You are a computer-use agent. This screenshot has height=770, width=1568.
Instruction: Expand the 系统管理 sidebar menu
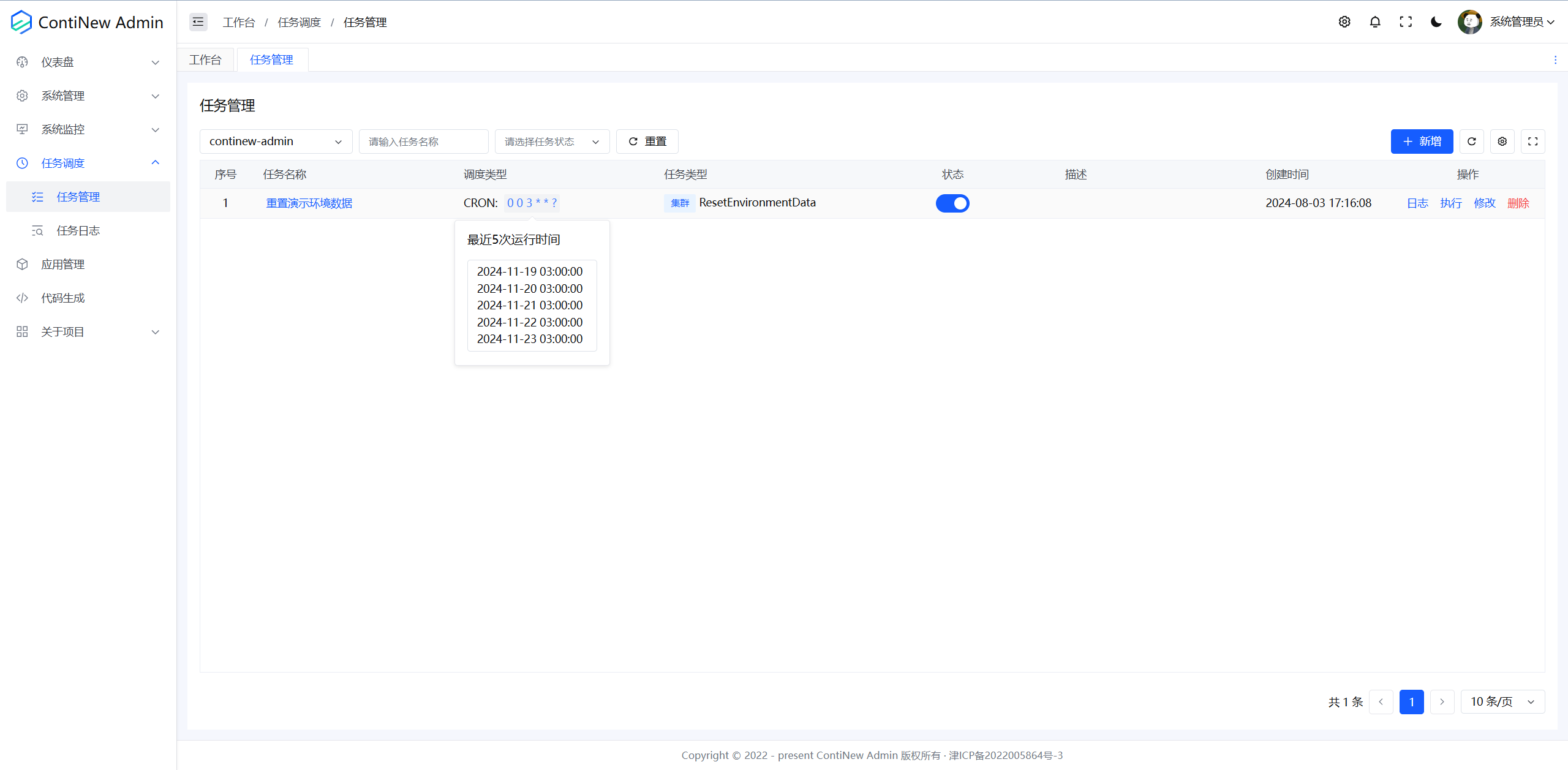tap(88, 96)
